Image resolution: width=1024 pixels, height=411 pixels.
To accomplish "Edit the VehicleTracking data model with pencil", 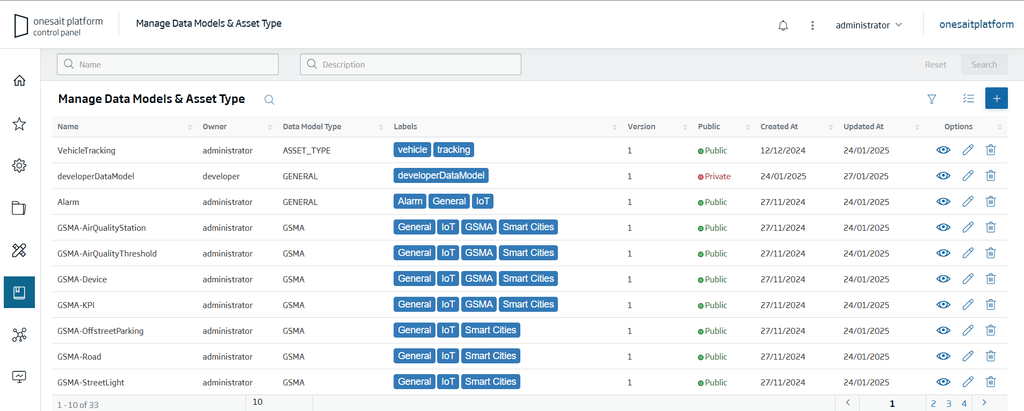I will click(x=967, y=150).
